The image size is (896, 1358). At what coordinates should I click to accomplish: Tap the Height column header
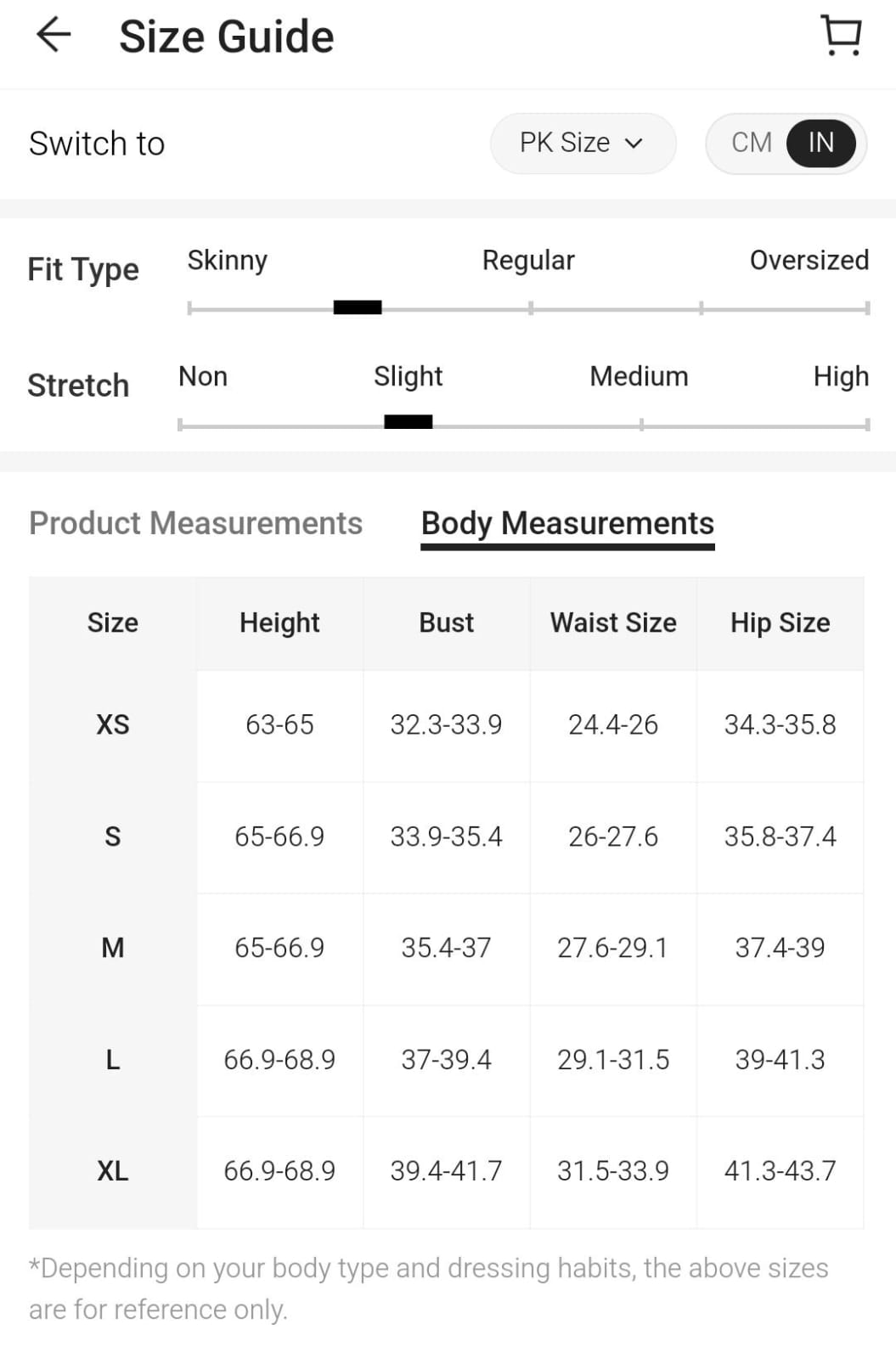pos(279,623)
